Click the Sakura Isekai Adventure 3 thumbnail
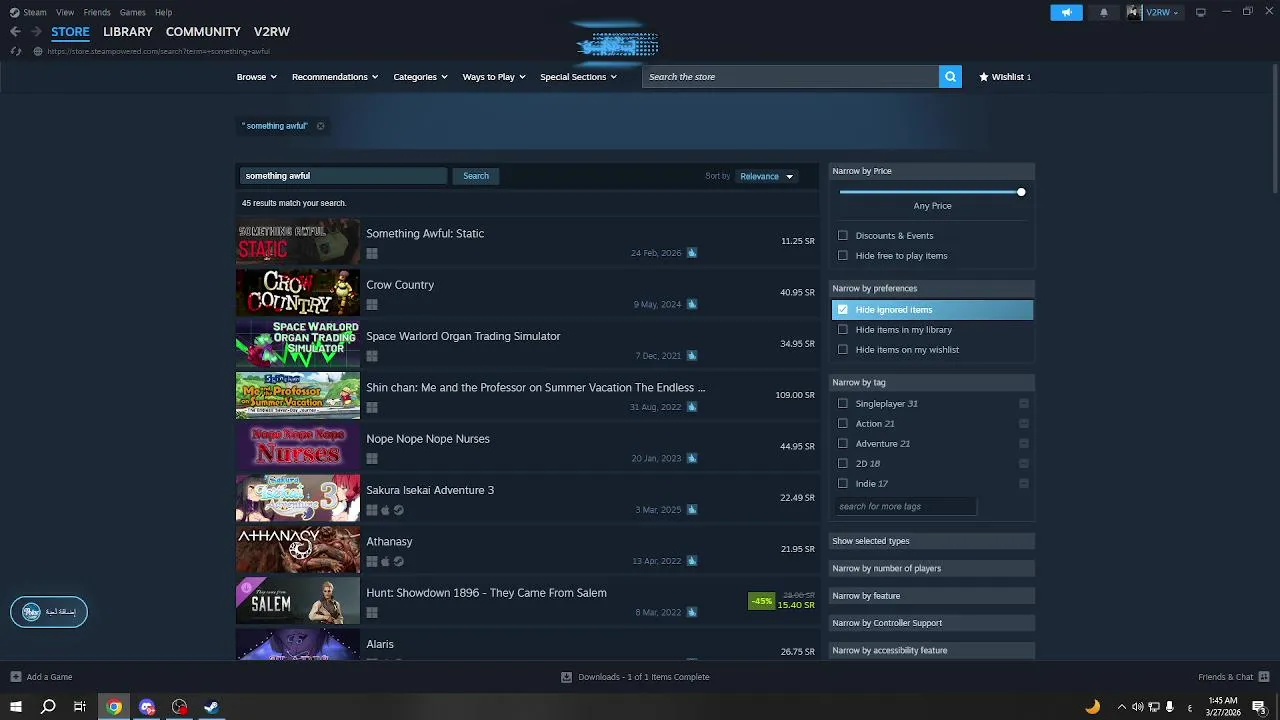The image size is (1280, 720). (298, 498)
